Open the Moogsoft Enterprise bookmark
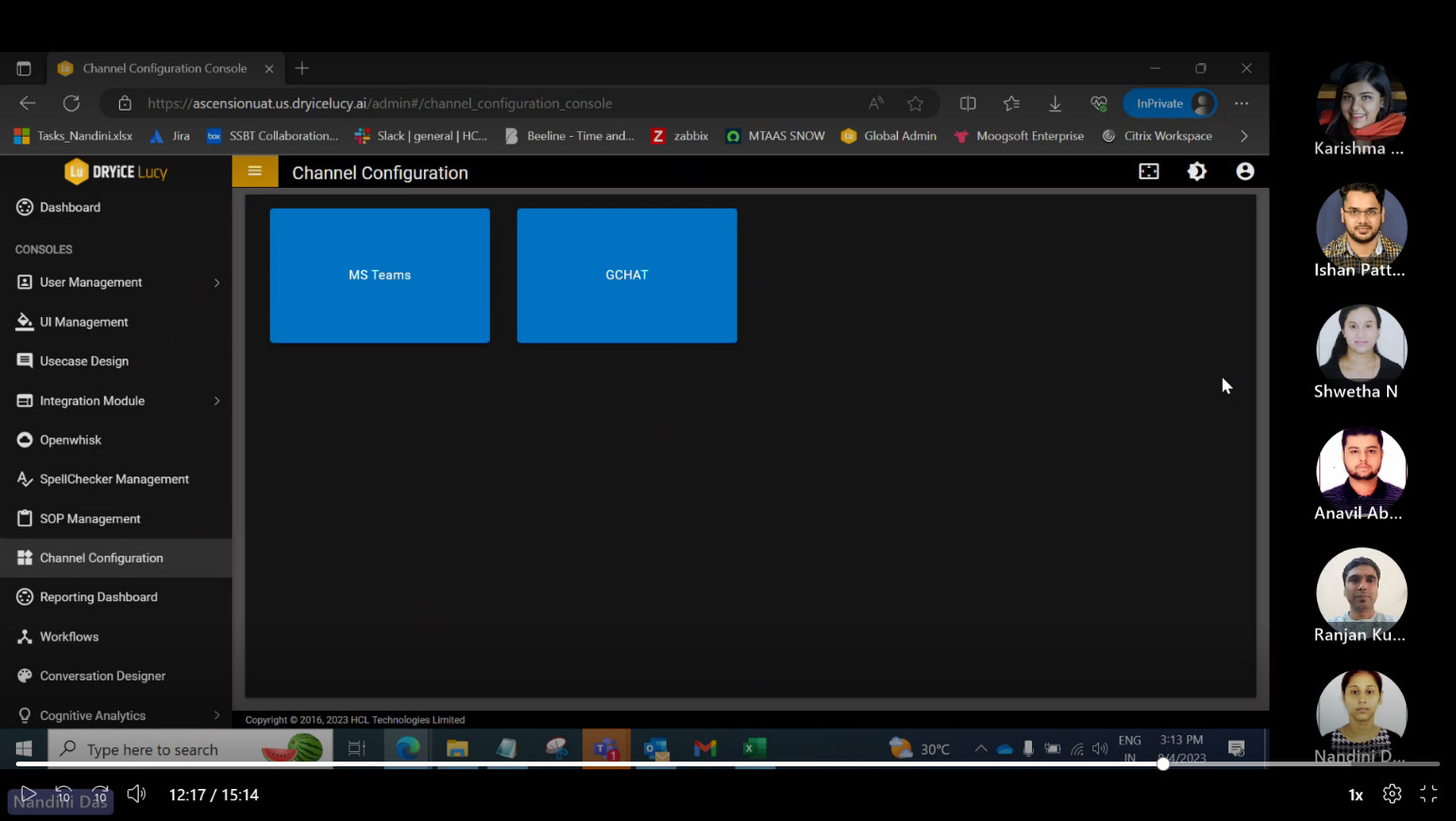The image size is (1456, 821). click(x=1019, y=136)
